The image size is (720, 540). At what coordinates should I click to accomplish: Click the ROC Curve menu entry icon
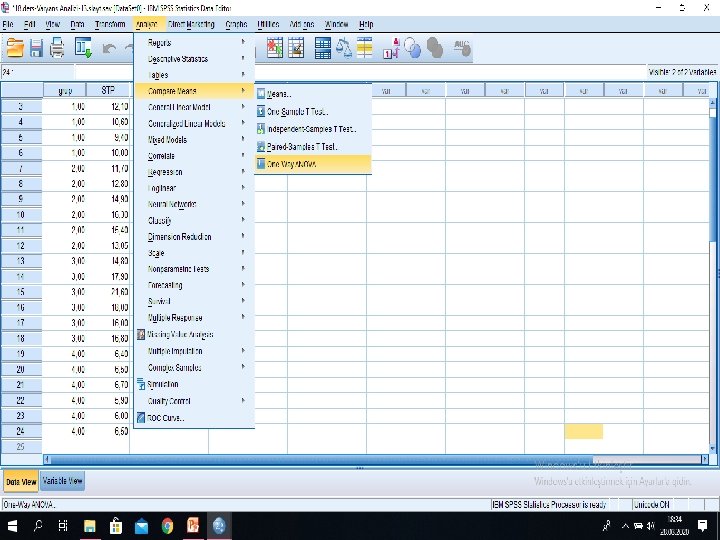tap(141, 418)
